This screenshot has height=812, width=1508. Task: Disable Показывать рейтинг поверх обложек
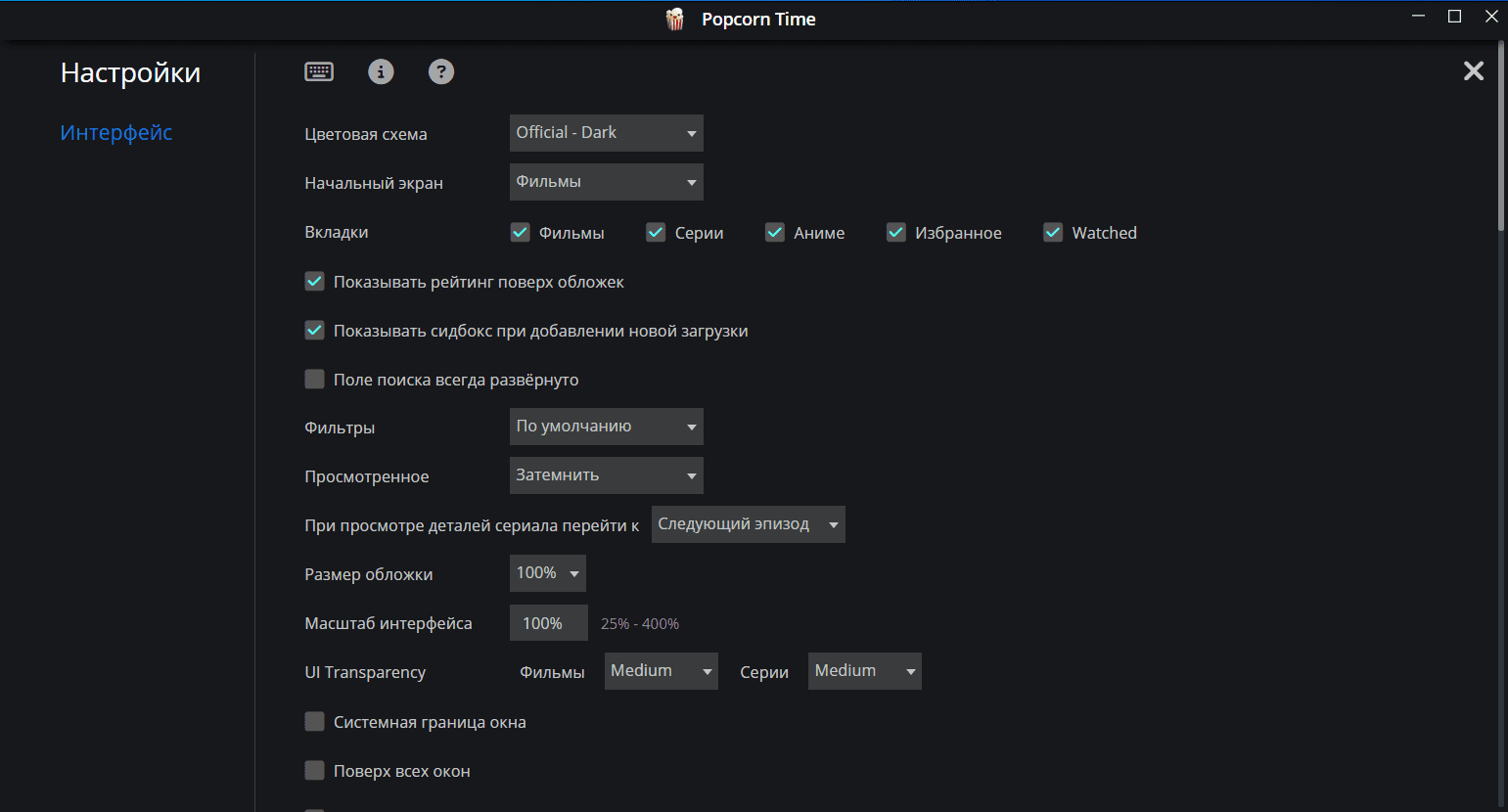tap(315, 282)
